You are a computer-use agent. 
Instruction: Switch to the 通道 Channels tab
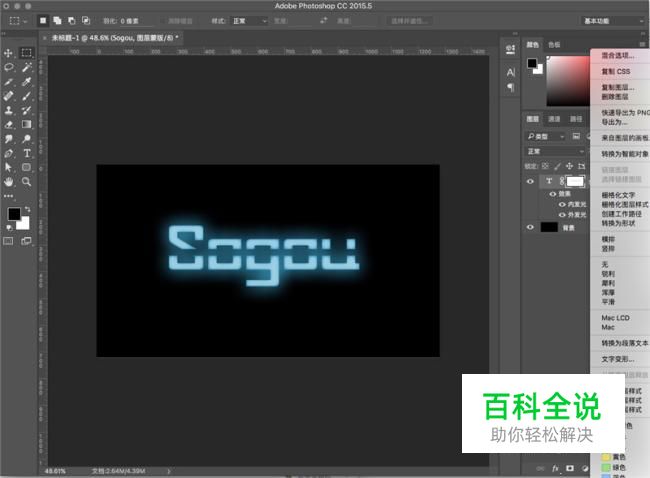pyautogui.click(x=554, y=119)
